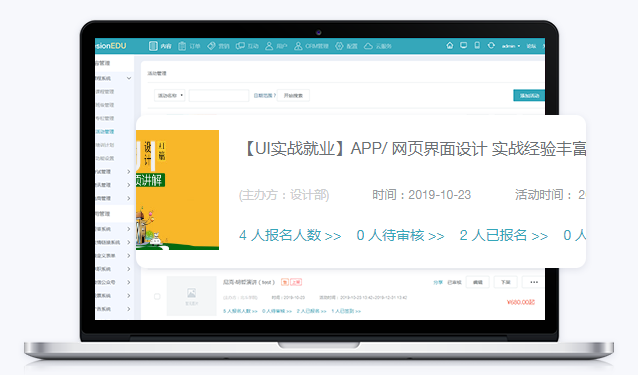Click the chat bubble icon beside 互动
Viewport: 638px width, 375px height.
[240, 46]
